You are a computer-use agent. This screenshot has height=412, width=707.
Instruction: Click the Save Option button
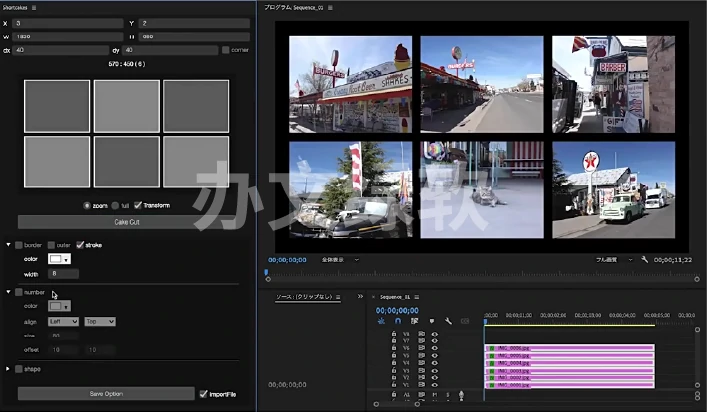point(106,394)
